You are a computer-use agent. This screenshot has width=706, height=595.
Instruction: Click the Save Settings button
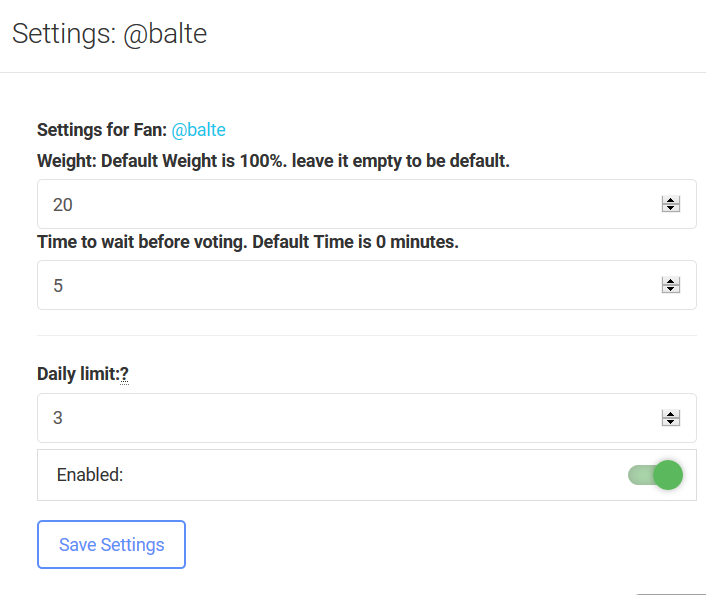pos(111,545)
